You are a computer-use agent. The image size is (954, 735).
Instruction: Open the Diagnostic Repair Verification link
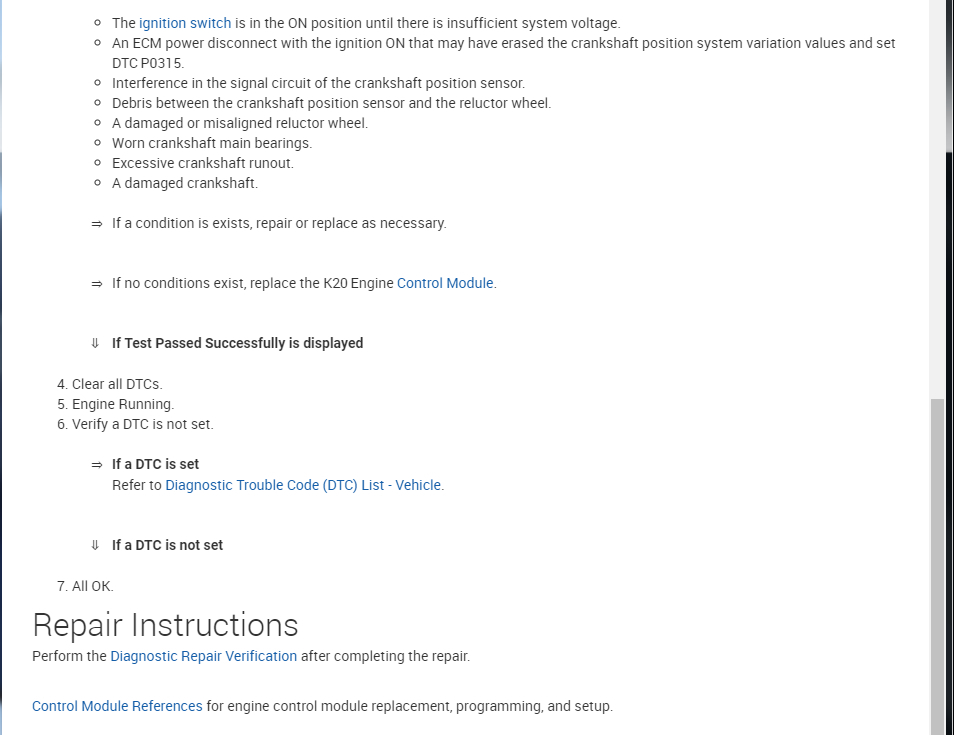203,656
